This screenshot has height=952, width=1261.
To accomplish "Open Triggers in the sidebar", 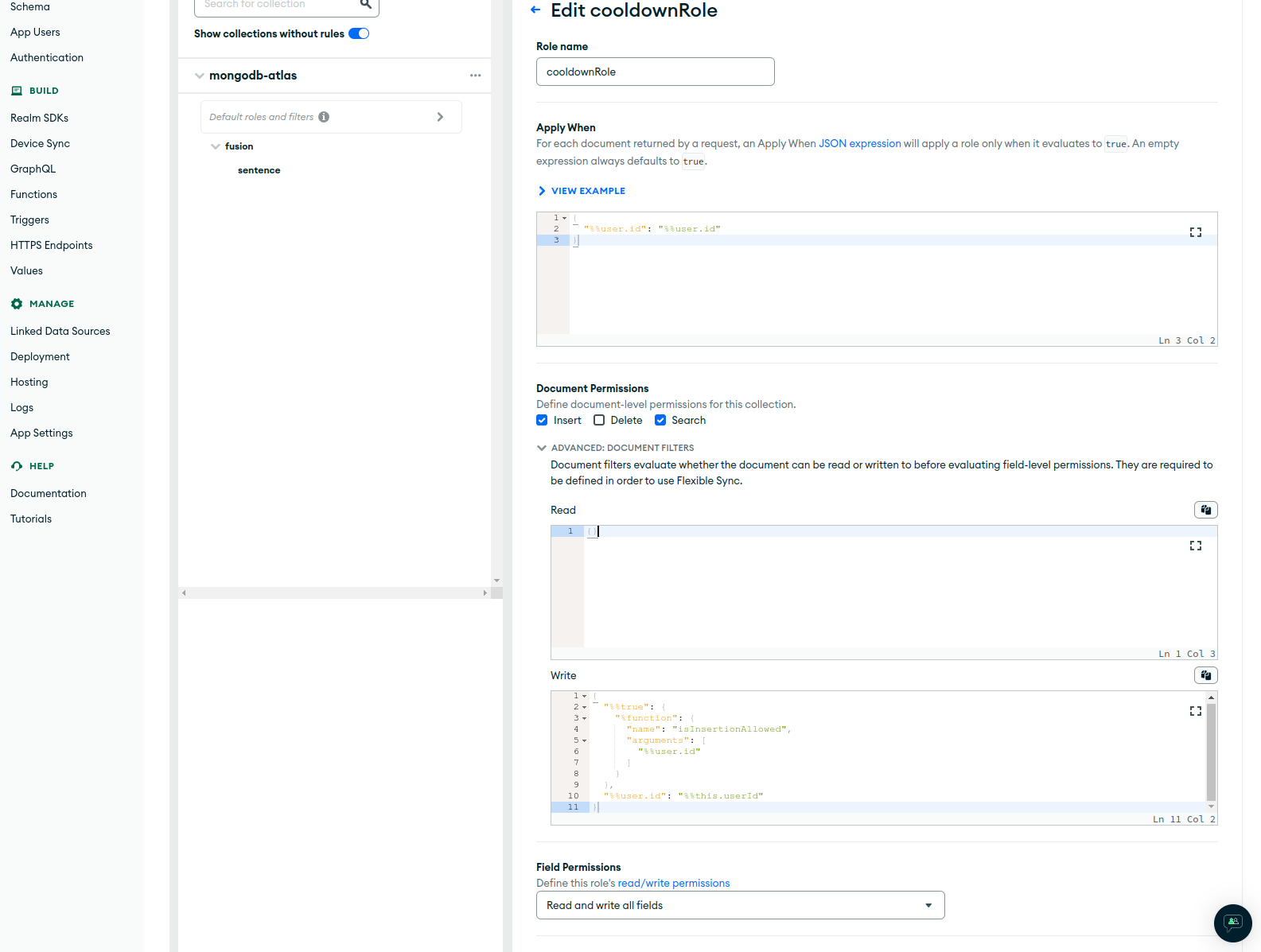I will pyautogui.click(x=29, y=220).
